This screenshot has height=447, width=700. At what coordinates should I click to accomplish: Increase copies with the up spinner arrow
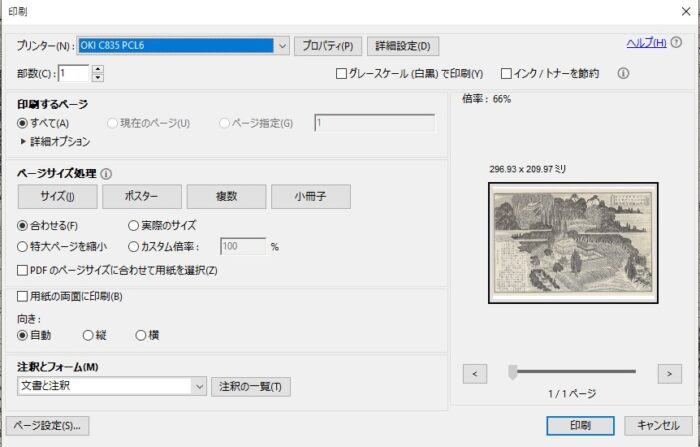coord(98,69)
